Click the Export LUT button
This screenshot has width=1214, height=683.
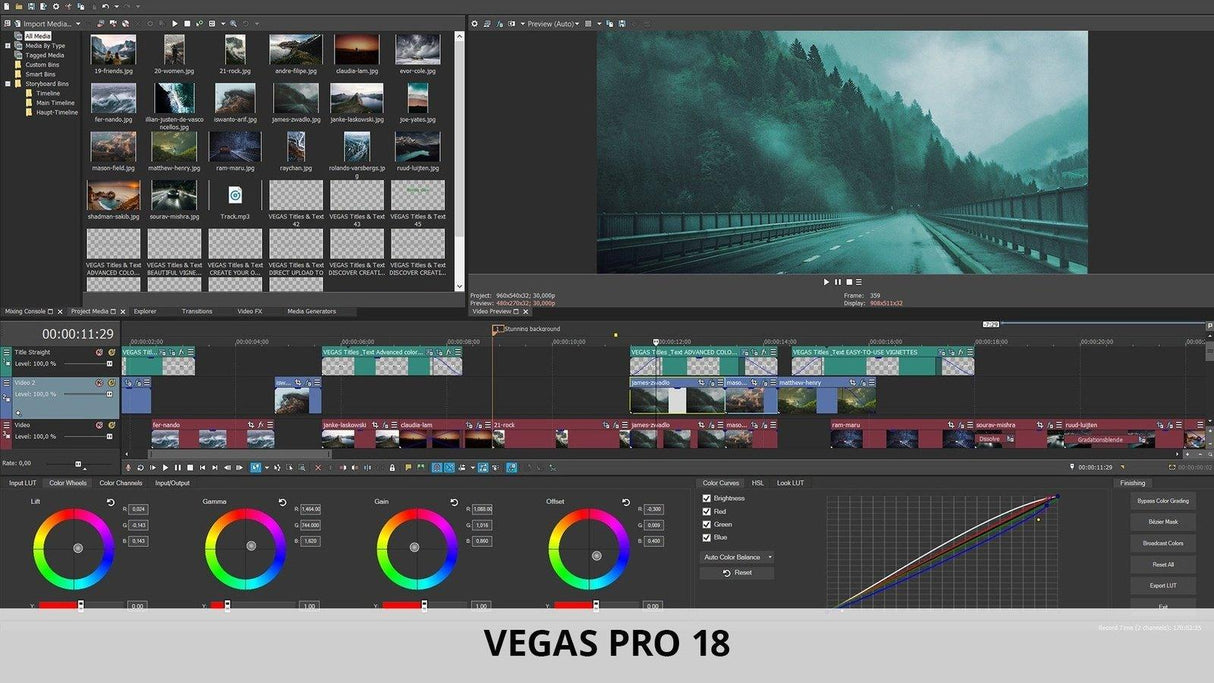pos(1162,585)
